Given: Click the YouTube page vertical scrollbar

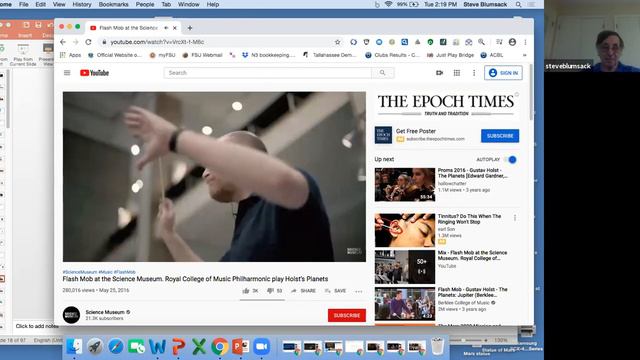Looking at the screenshot, I should click(x=531, y=92).
